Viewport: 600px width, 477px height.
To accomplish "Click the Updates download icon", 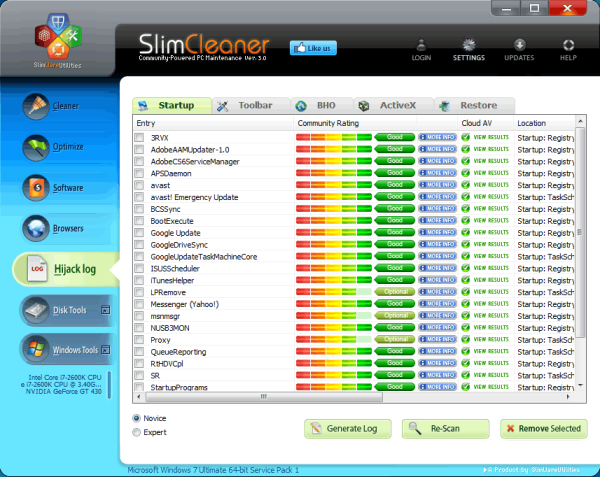I will pyautogui.click(x=520, y=45).
